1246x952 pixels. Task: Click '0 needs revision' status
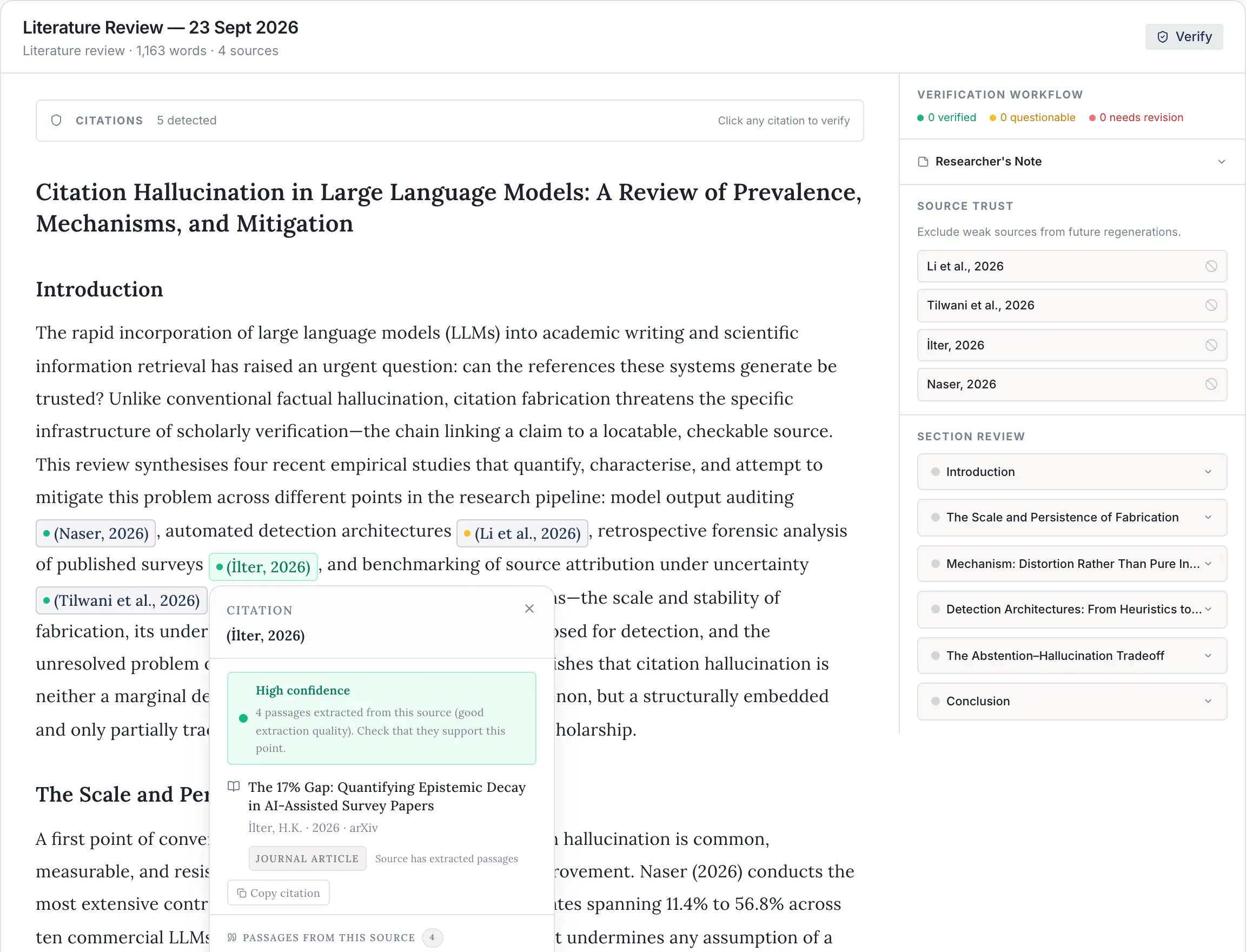click(1136, 117)
